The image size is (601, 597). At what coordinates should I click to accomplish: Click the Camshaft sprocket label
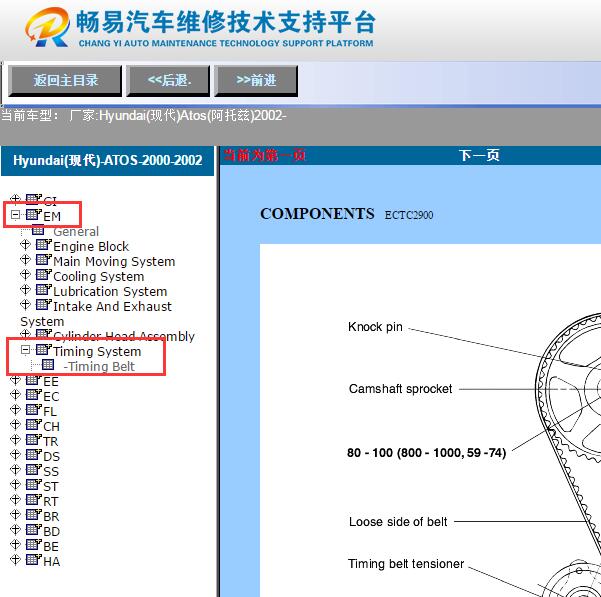pos(400,389)
